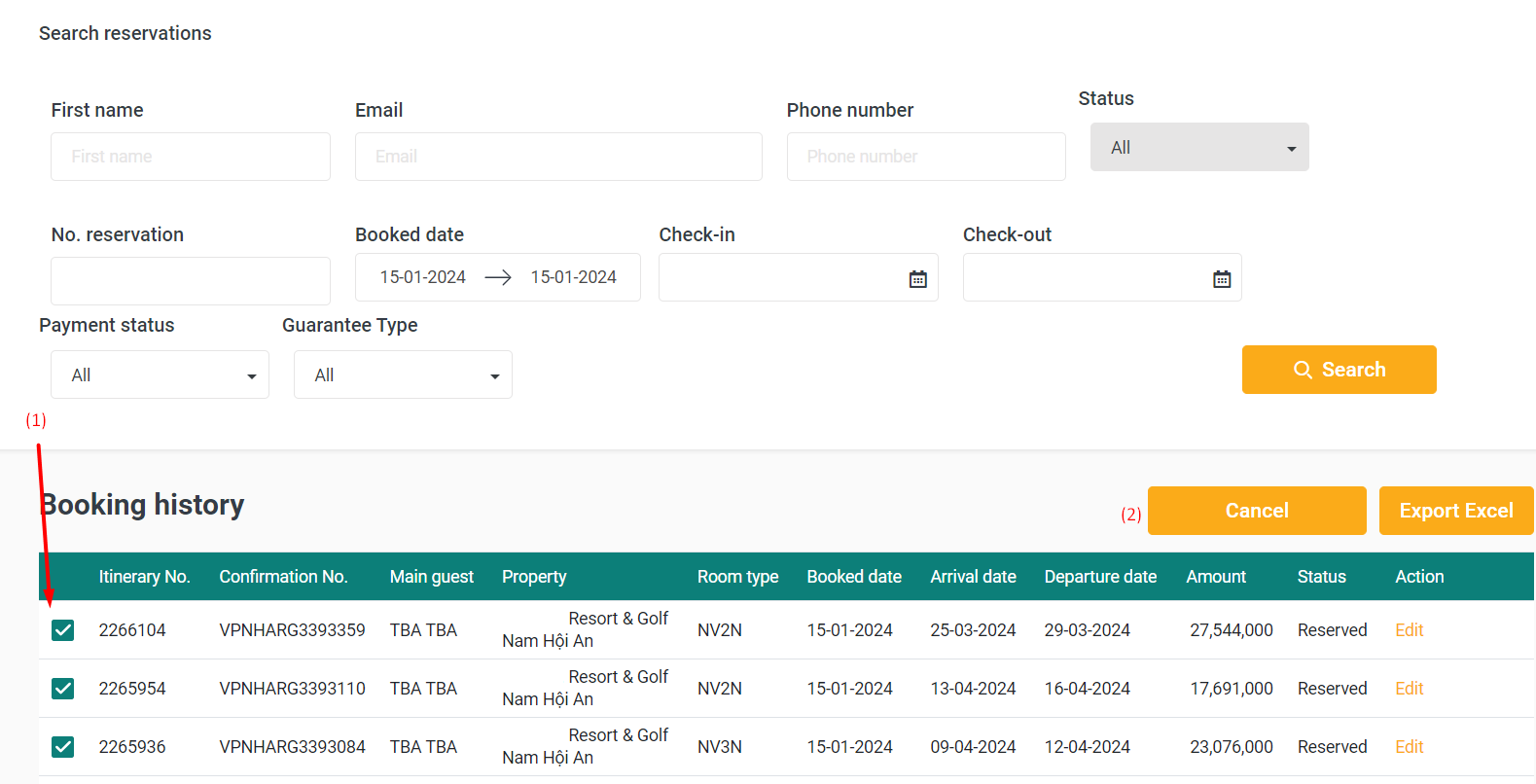Open Edit for reservation VPNHARG3393084
1536x784 pixels.
[1409, 747]
